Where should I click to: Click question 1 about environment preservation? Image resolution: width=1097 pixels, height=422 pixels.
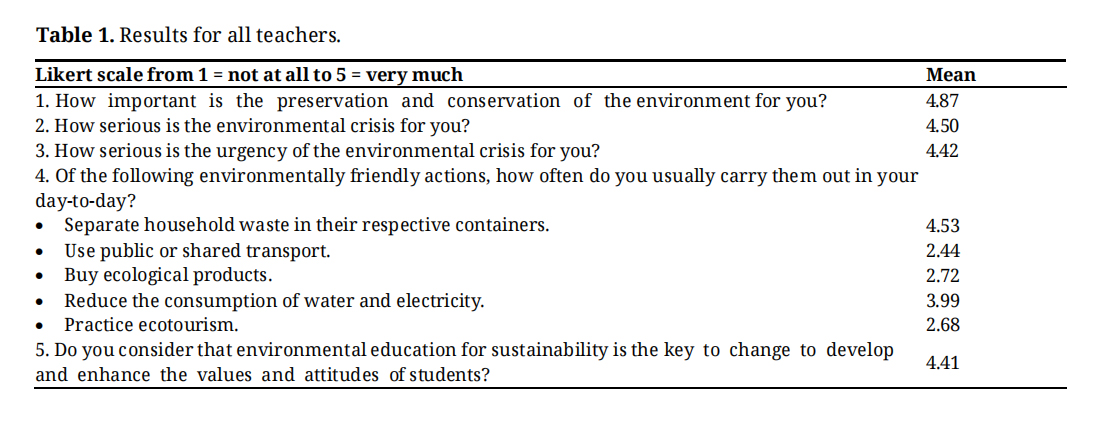pyautogui.click(x=430, y=101)
